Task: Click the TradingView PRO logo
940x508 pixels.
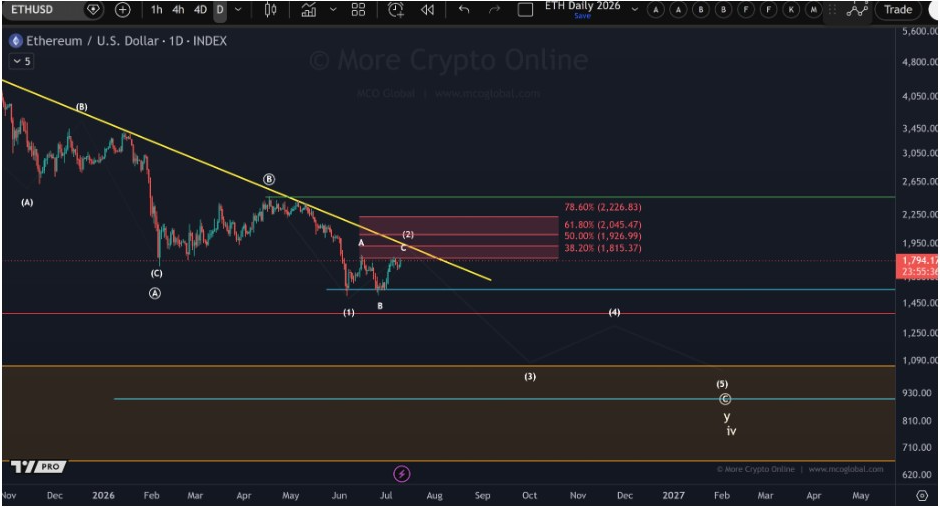Action: 38,467
